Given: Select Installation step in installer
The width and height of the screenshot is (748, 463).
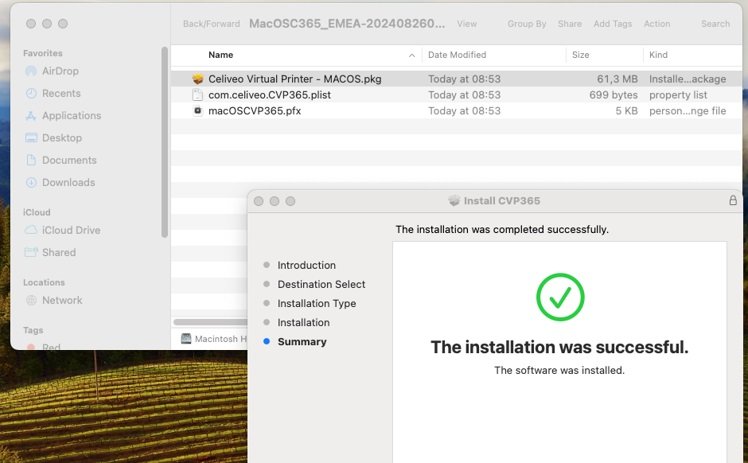Looking at the screenshot, I should pyautogui.click(x=303, y=322).
